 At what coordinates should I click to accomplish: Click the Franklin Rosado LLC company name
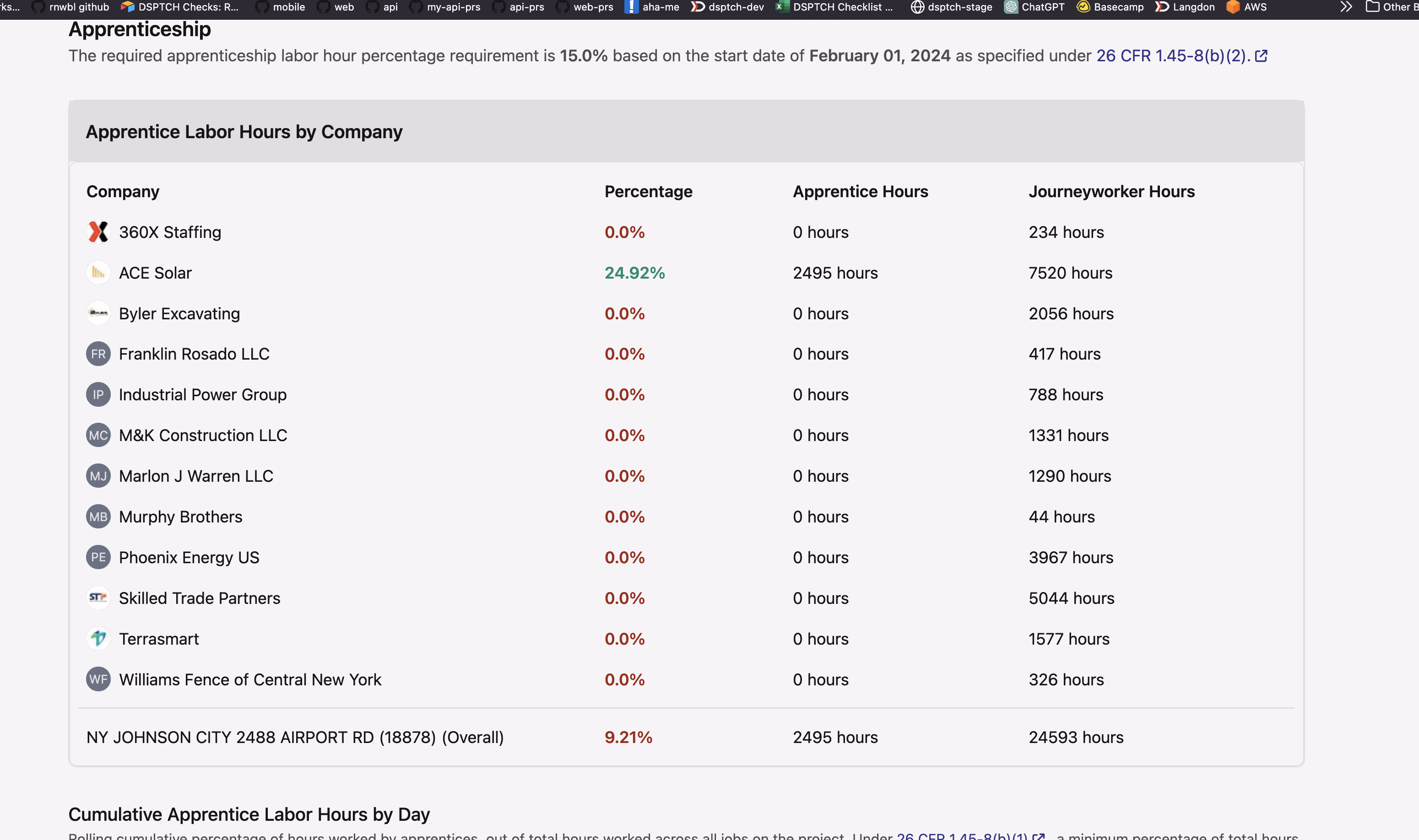(194, 354)
